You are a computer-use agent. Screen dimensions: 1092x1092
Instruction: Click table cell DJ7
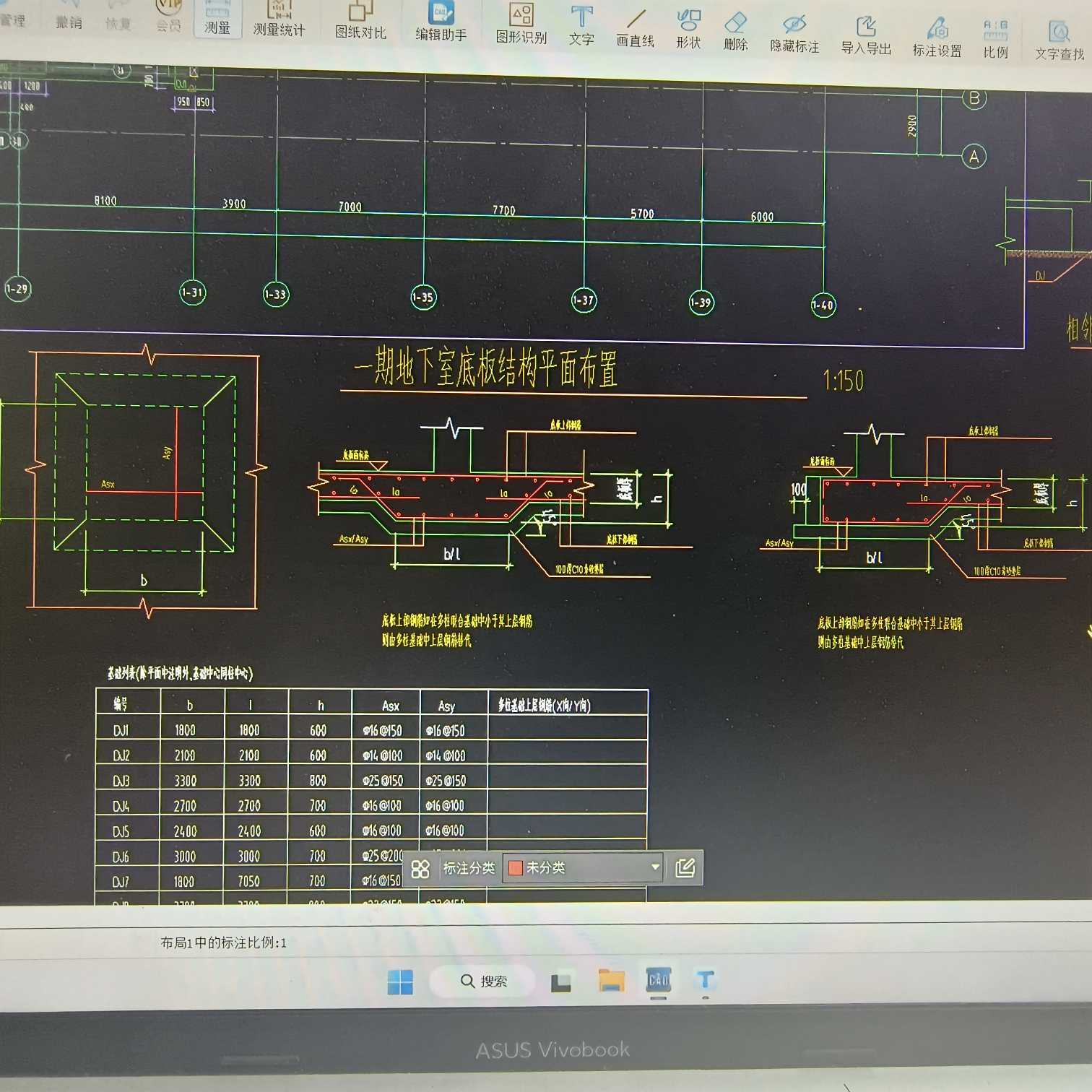[x=121, y=882]
